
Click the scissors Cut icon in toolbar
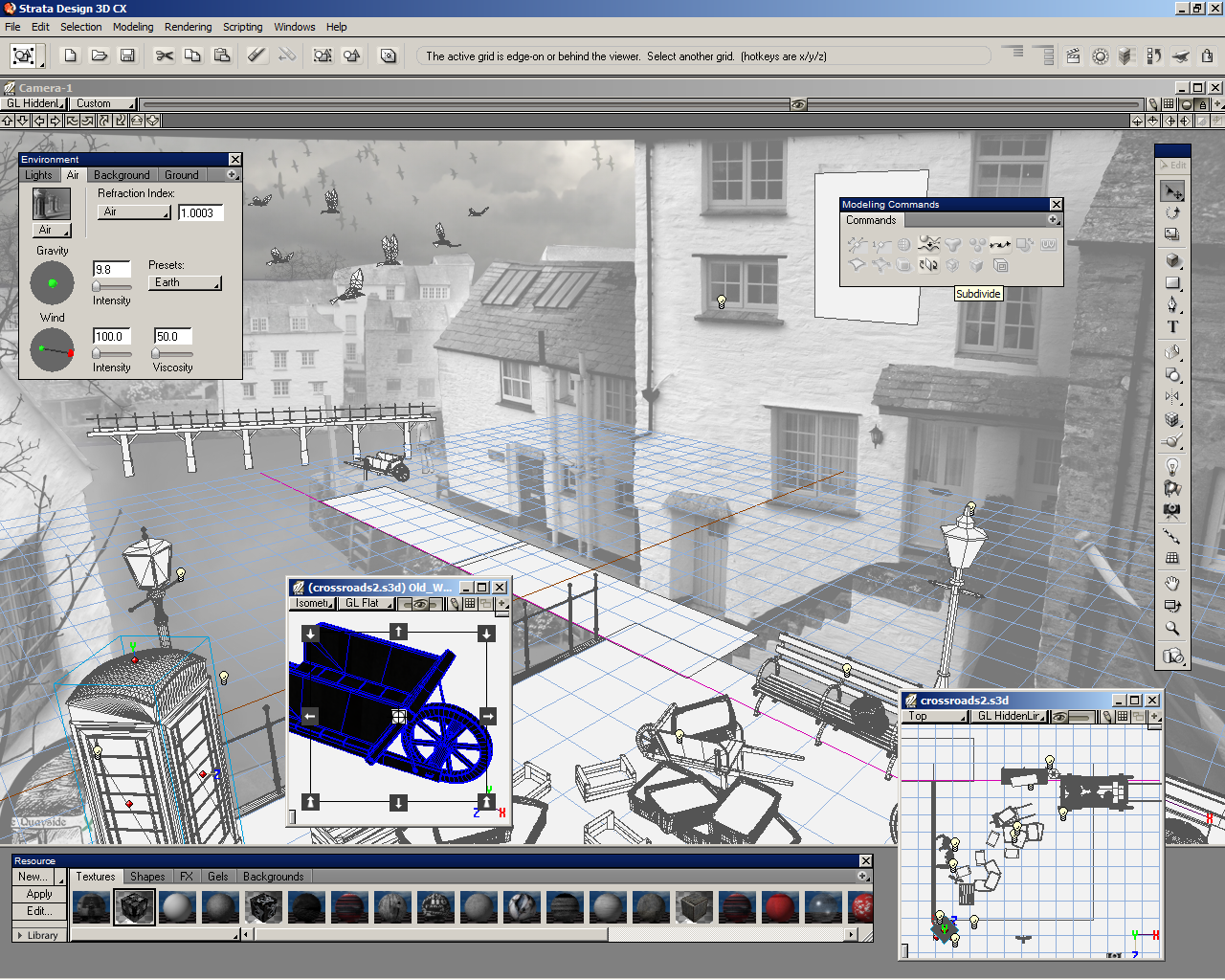[x=165, y=56]
